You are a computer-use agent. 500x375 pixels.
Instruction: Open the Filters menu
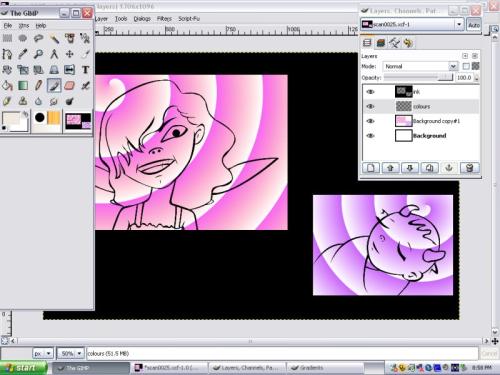point(164,19)
